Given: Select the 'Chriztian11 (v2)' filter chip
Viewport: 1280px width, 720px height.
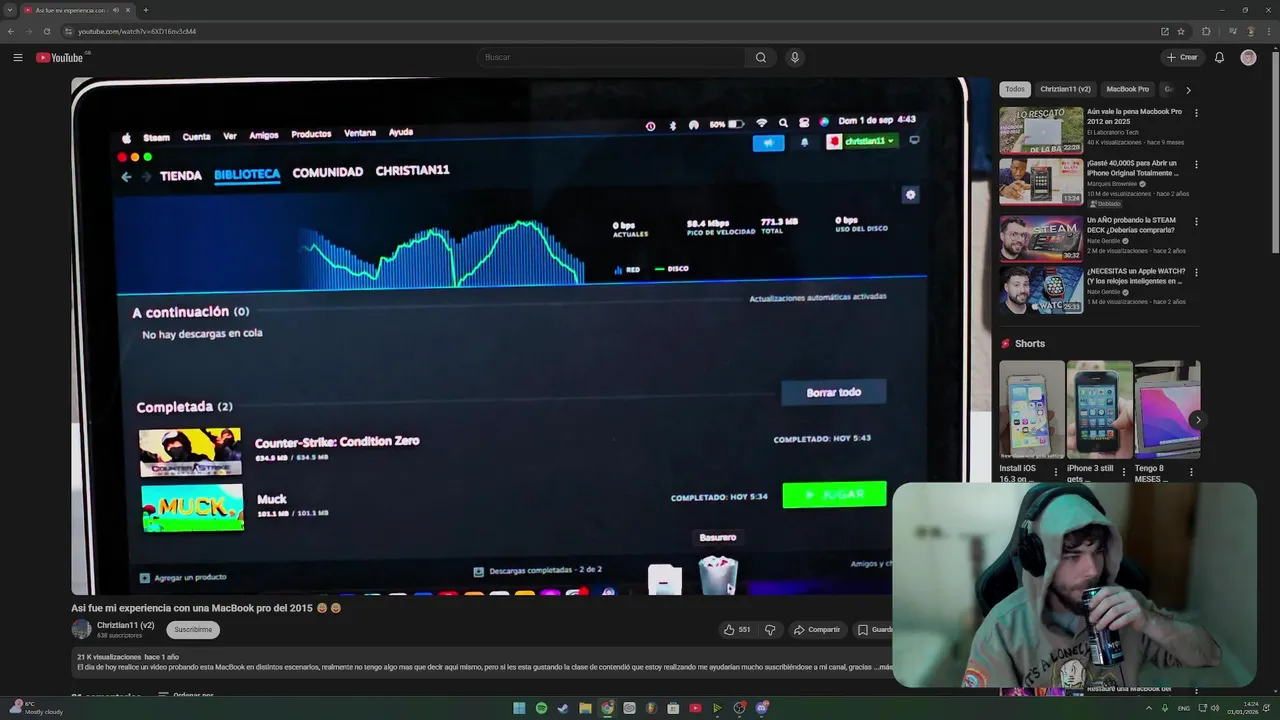Looking at the screenshot, I should click(x=1065, y=89).
